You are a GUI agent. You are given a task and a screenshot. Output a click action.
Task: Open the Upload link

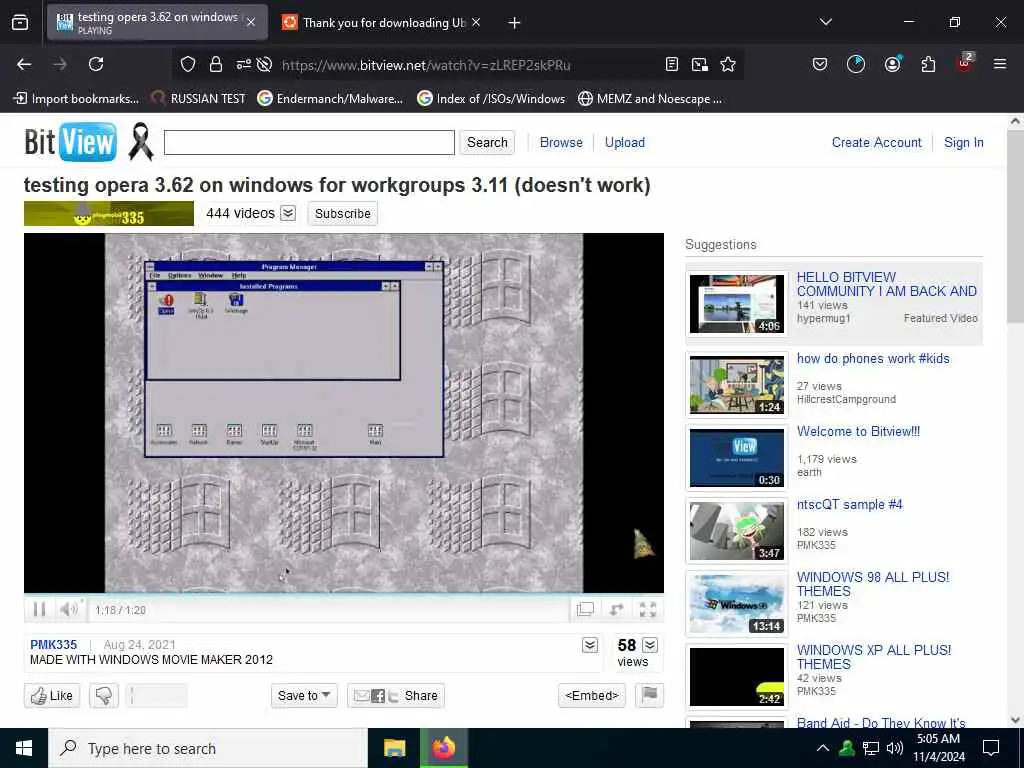[x=624, y=142]
